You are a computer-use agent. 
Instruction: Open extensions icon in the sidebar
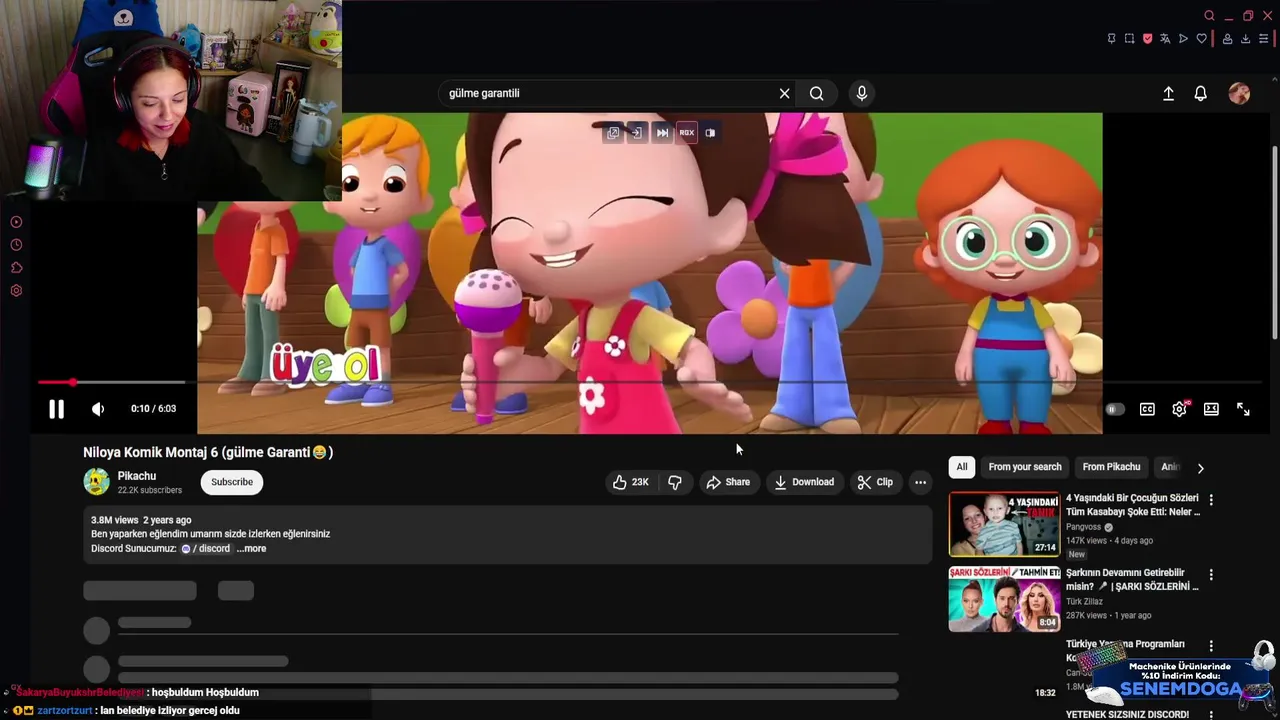click(16, 268)
